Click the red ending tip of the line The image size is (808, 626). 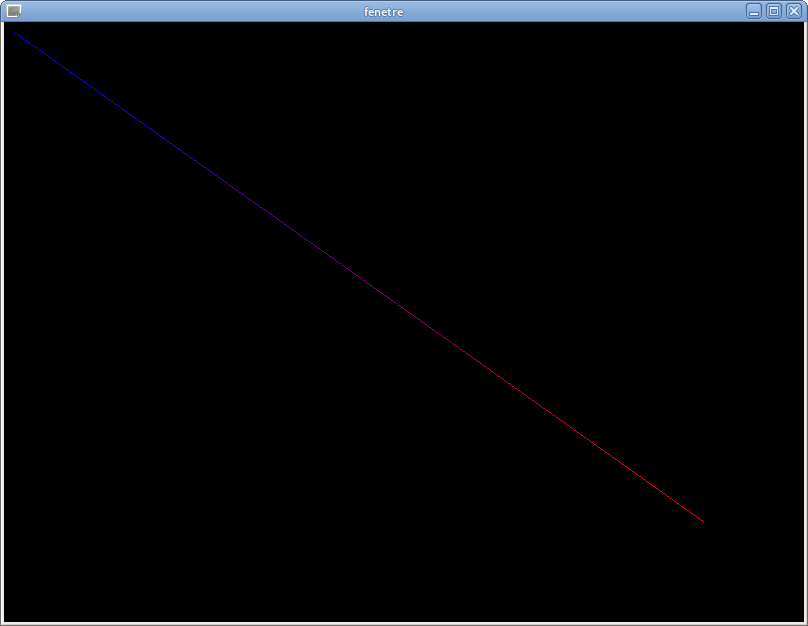[702, 520]
